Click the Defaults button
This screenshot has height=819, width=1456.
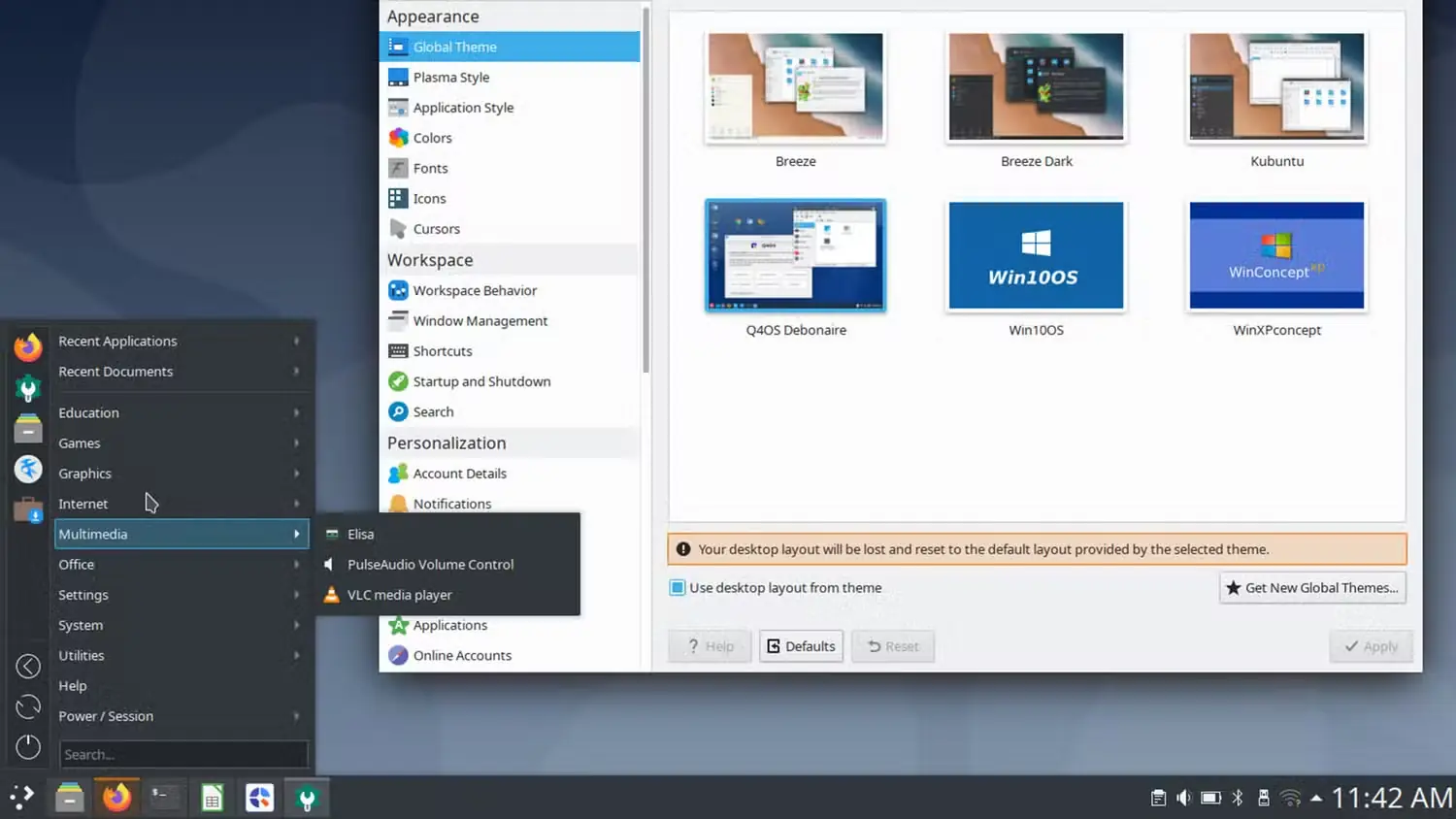[x=801, y=646]
